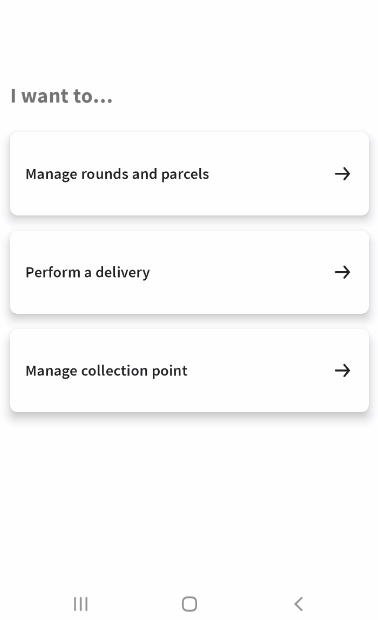This screenshot has height=620, width=378.
Task: Open the Manage collection point card
Action: [189, 370]
